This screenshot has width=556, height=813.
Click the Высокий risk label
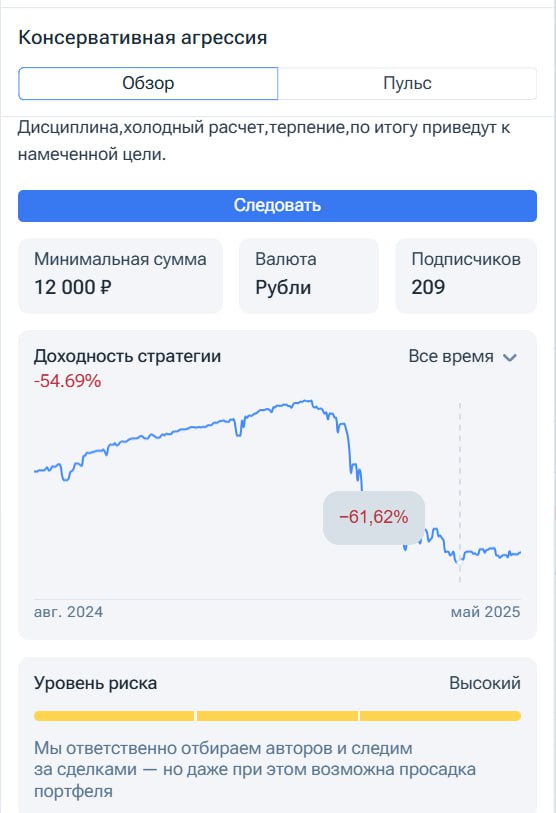pos(485,683)
